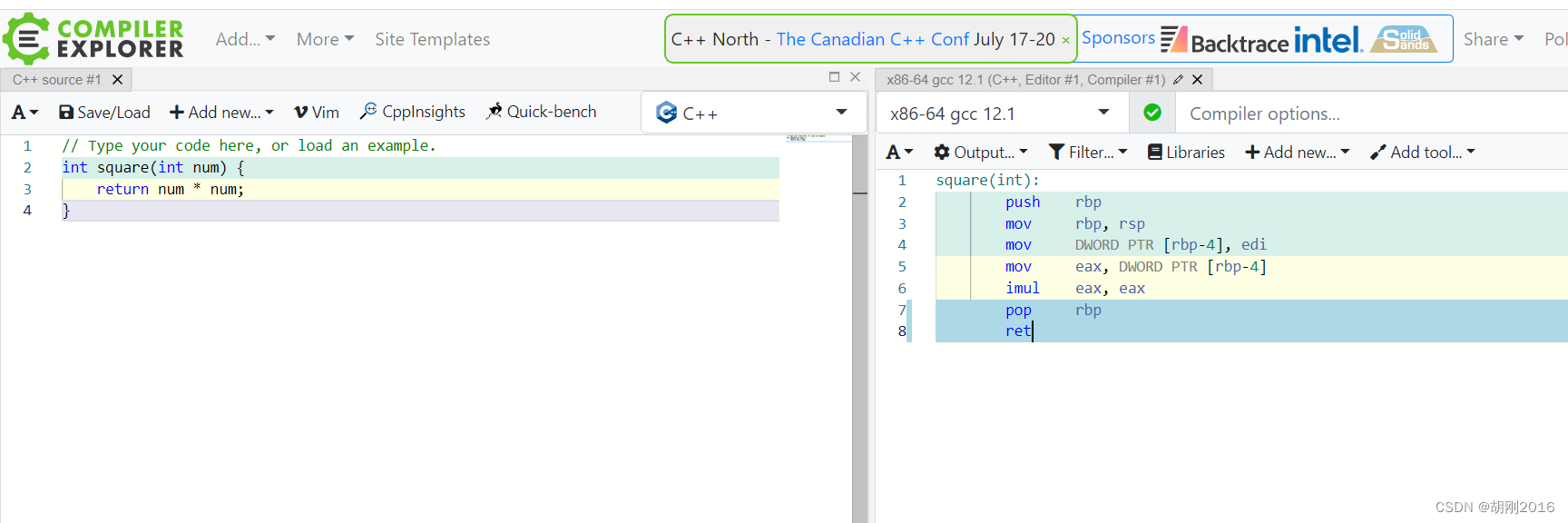Viewport: 1568px width, 523px height.
Task: Open the x86-64 gcc 12.1 compiler picker
Action: click(x=1003, y=113)
